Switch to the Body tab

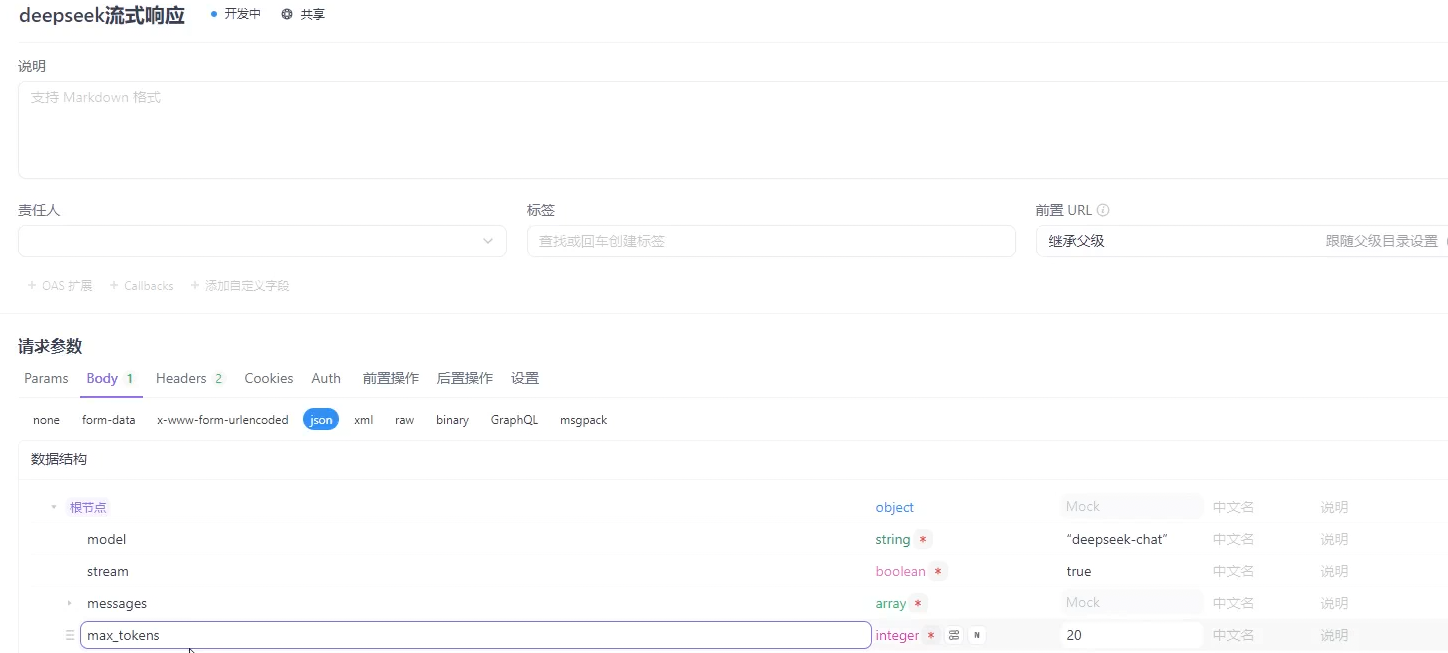point(110,378)
